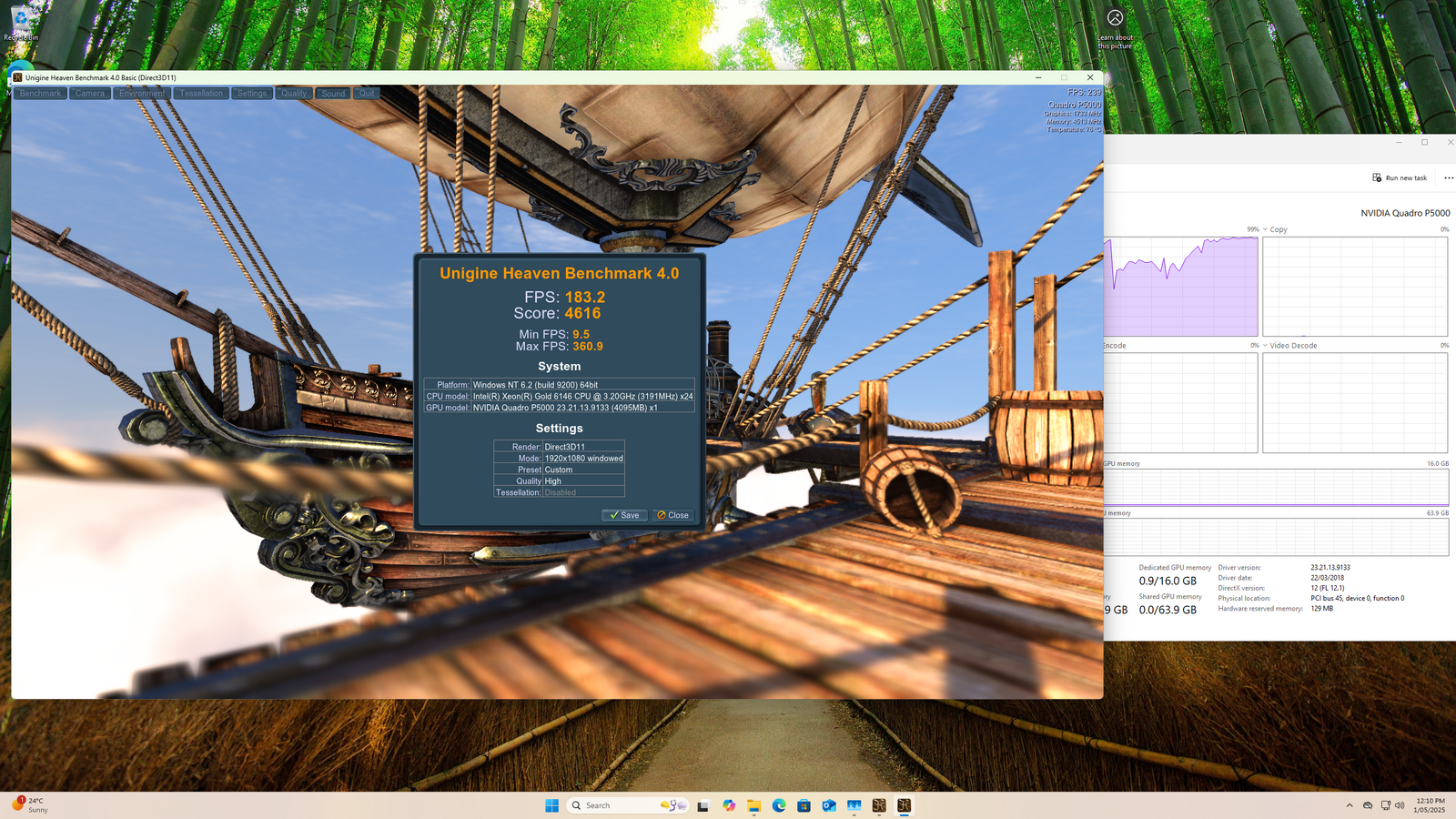Show hidden system tray icons
The width and height of the screenshot is (1456, 819).
coord(1349,805)
